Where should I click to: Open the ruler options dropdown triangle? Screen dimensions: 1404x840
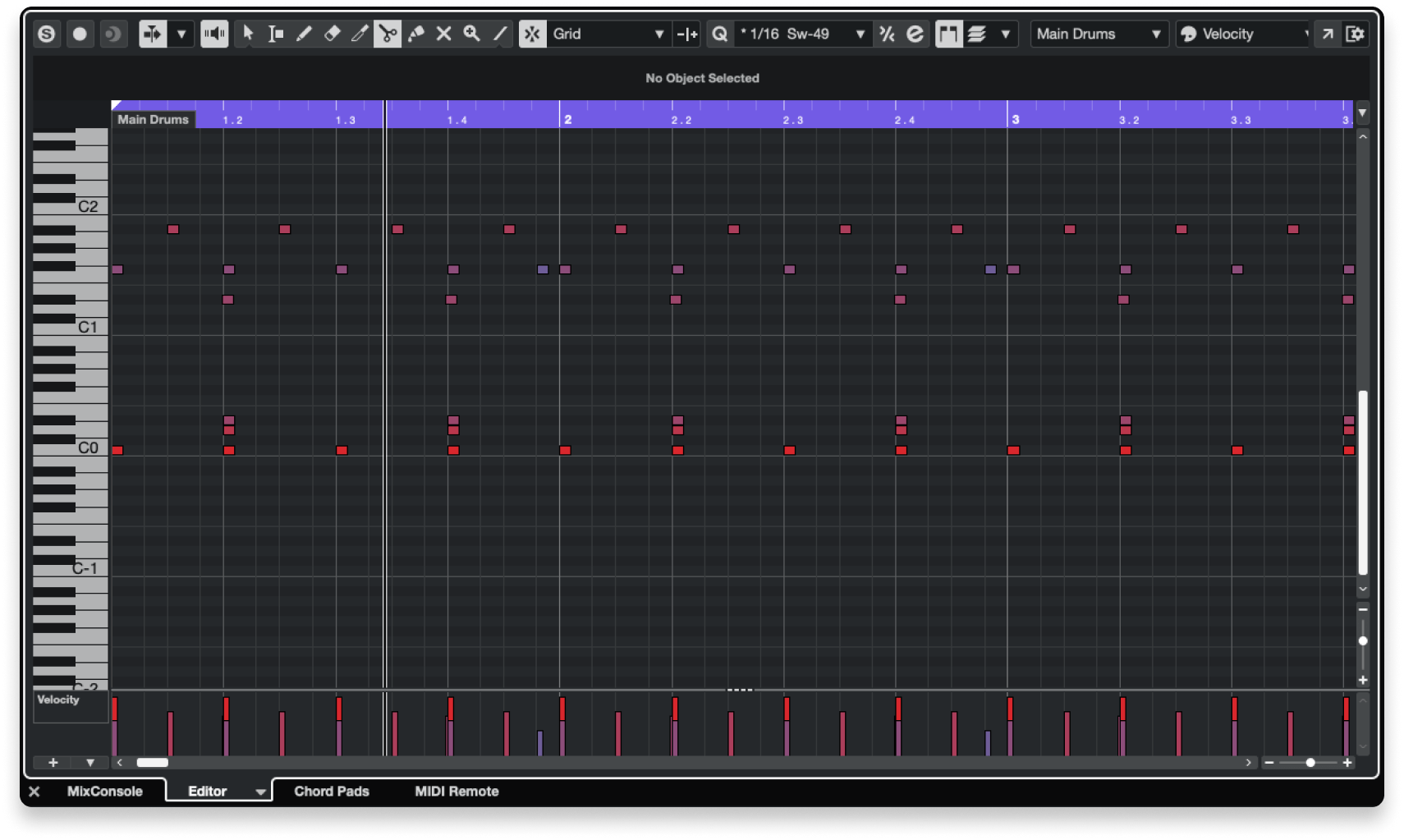point(1362,112)
